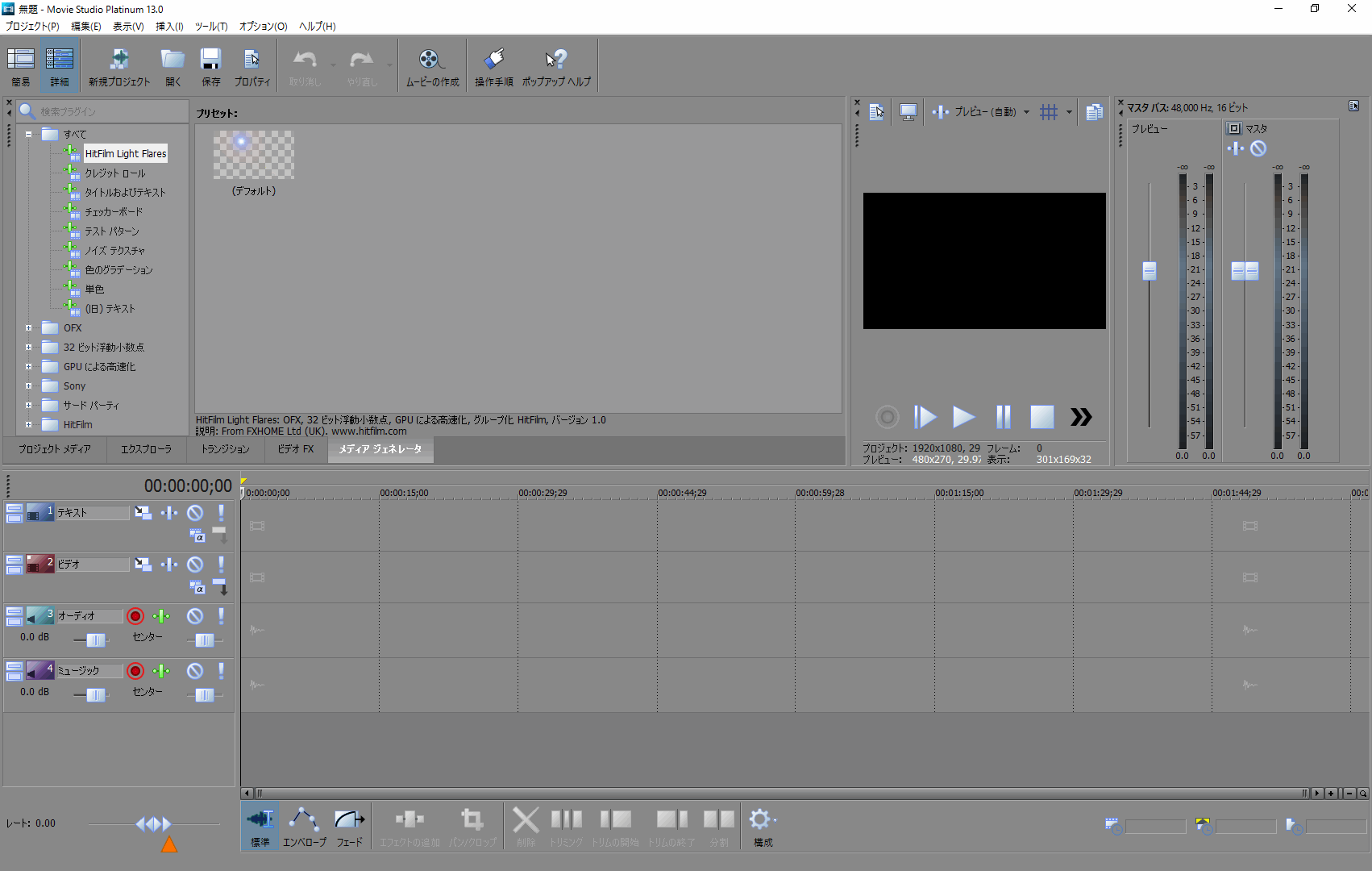Mute the ミュージック track
Image resolution: width=1372 pixels, height=871 pixels.
point(195,671)
